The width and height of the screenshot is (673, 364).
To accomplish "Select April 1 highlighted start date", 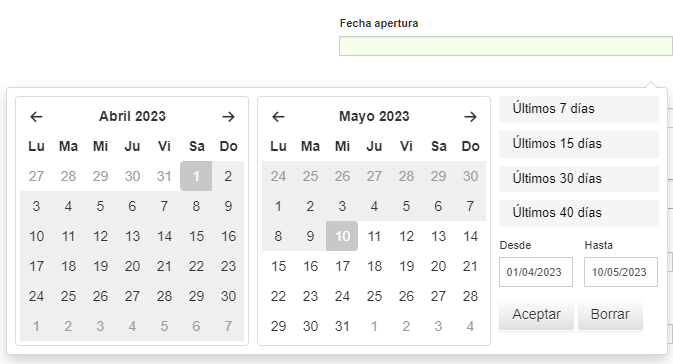I will [196, 176].
